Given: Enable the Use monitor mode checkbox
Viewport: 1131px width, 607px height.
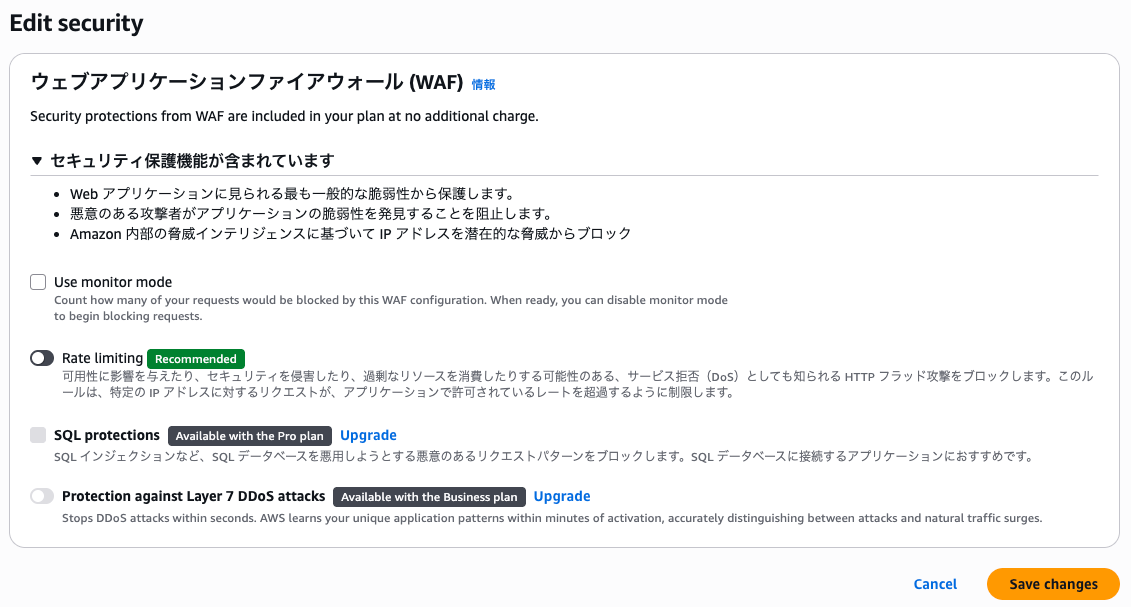Looking at the screenshot, I should coord(38,282).
